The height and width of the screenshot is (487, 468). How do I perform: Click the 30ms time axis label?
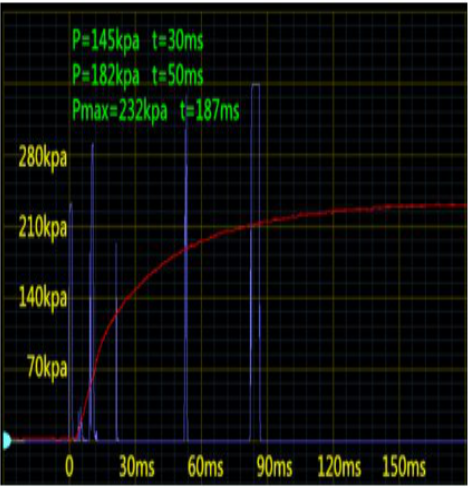click(x=137, y=466)
